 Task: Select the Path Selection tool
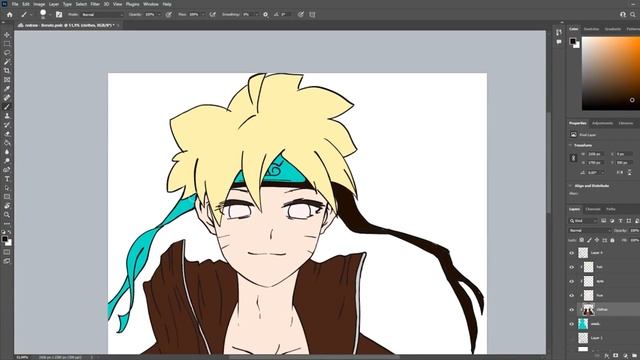pos(7,187)
